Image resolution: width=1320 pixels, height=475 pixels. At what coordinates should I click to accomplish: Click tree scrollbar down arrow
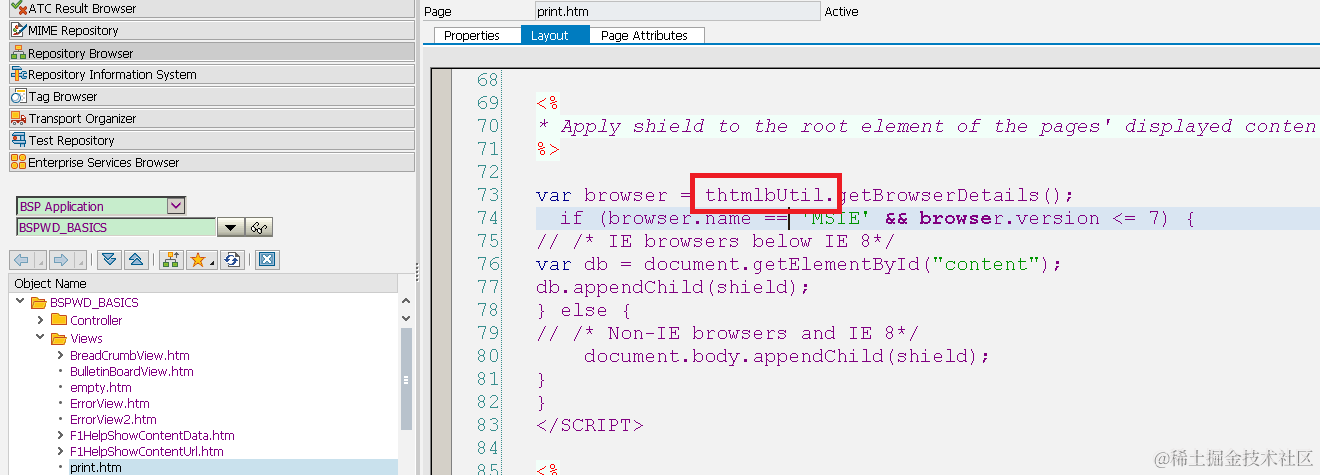[x=406, y=318]
